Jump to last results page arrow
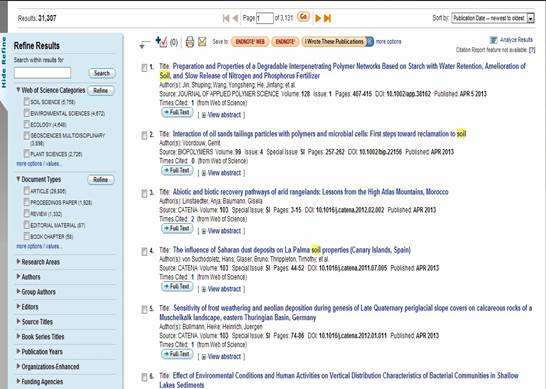The width and height of the screenshot is (546, 389). click(x=327, y=18)
